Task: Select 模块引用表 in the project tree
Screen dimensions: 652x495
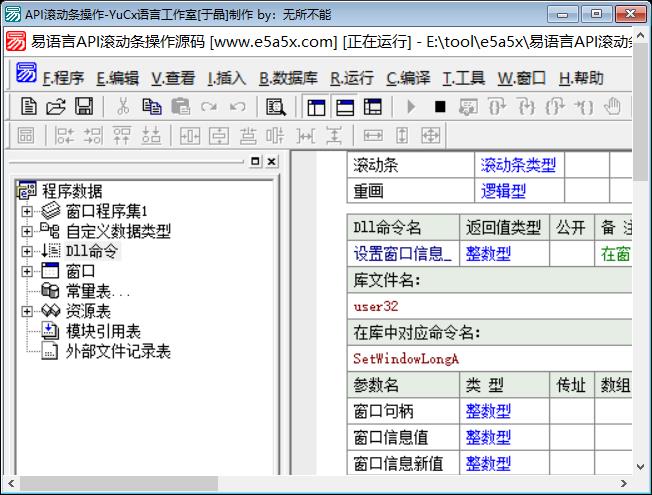Action: (x=103, y=331)
